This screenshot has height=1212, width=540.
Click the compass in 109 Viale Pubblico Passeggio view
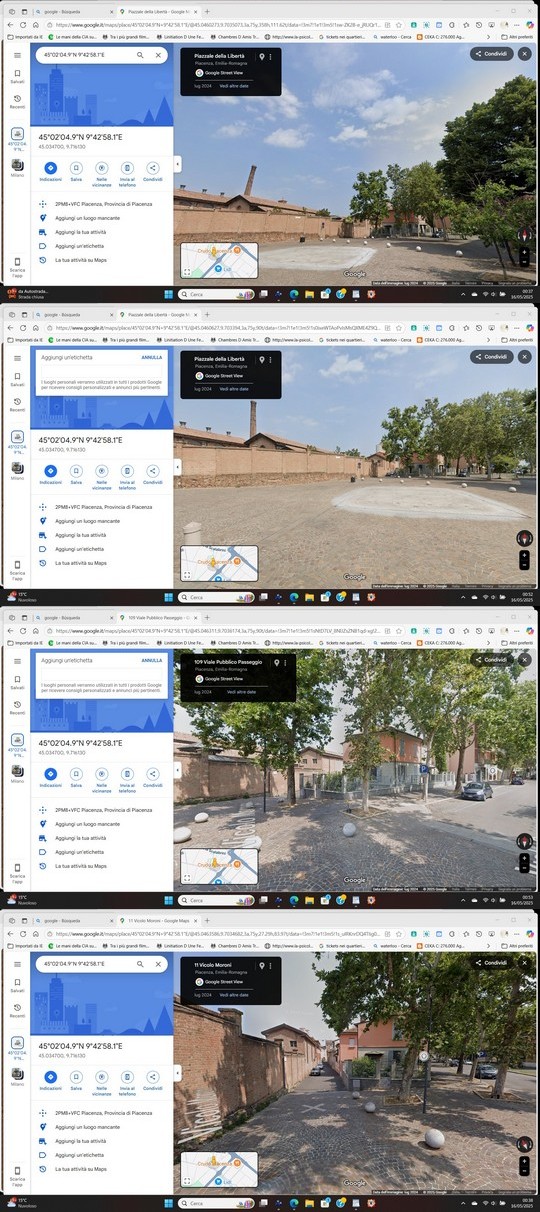(525, 841)
